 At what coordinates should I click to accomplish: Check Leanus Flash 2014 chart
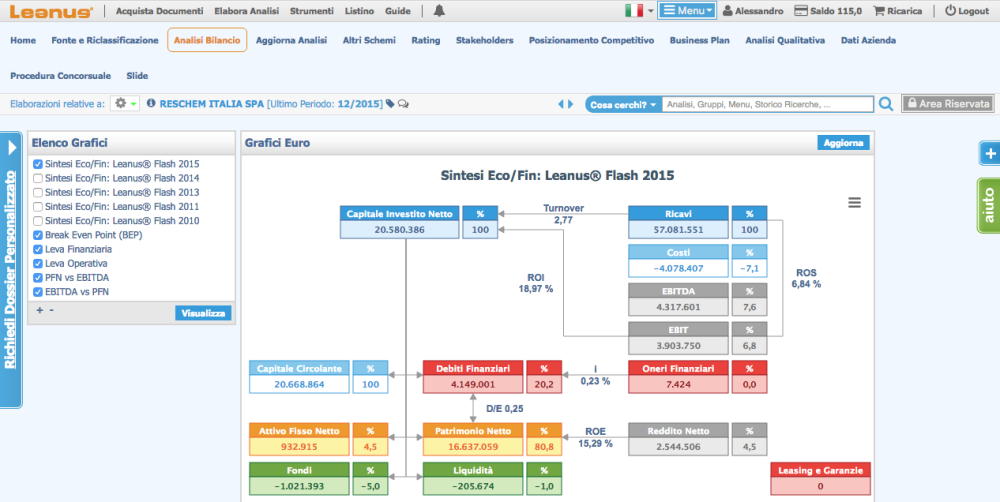(38, 178)
